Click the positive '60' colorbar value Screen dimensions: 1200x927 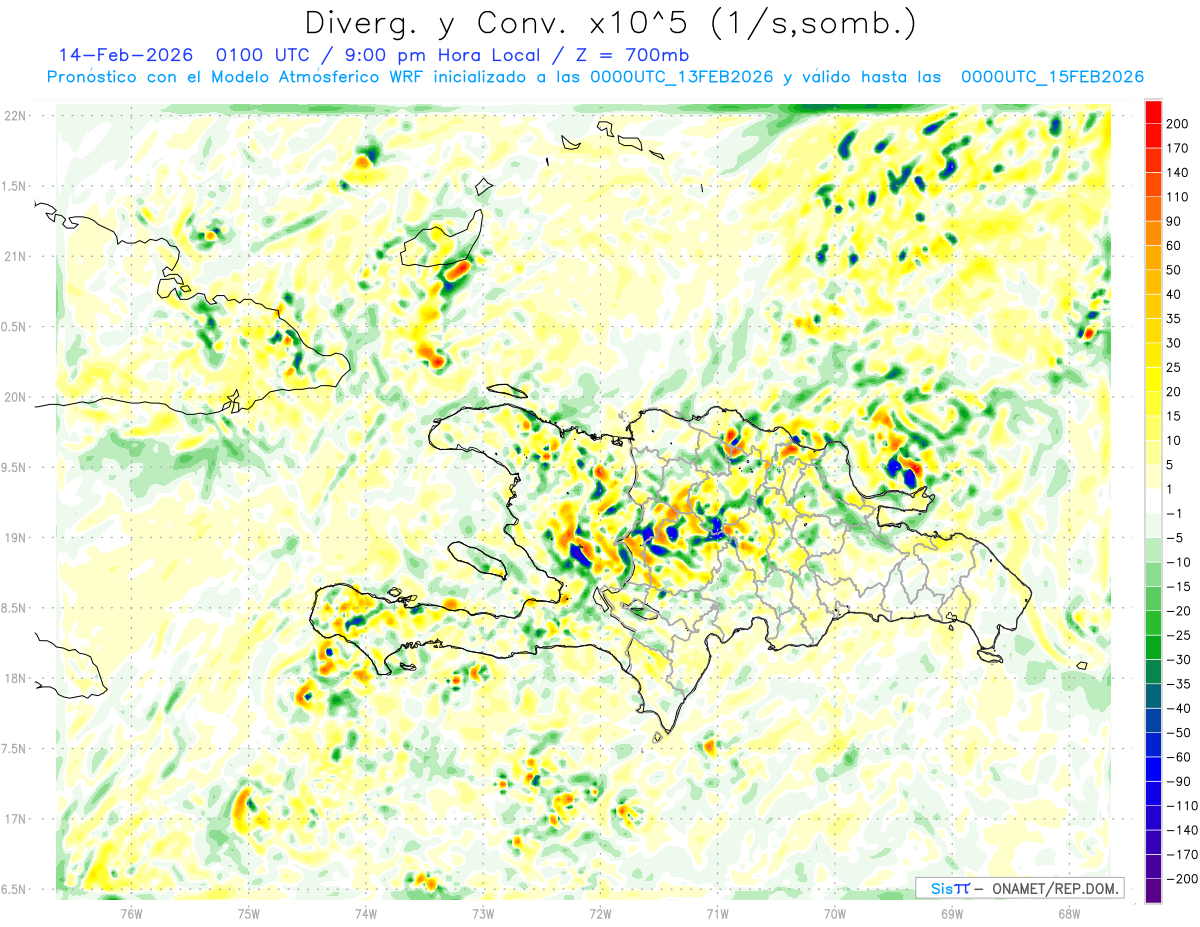click(x=1175, y=246)
